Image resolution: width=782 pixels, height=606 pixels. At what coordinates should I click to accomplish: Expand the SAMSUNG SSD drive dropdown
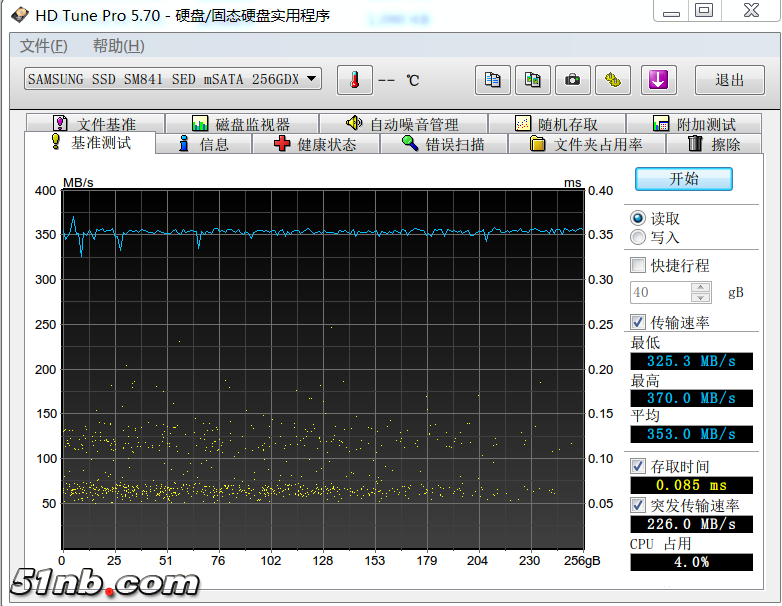[x=312, y=79]
